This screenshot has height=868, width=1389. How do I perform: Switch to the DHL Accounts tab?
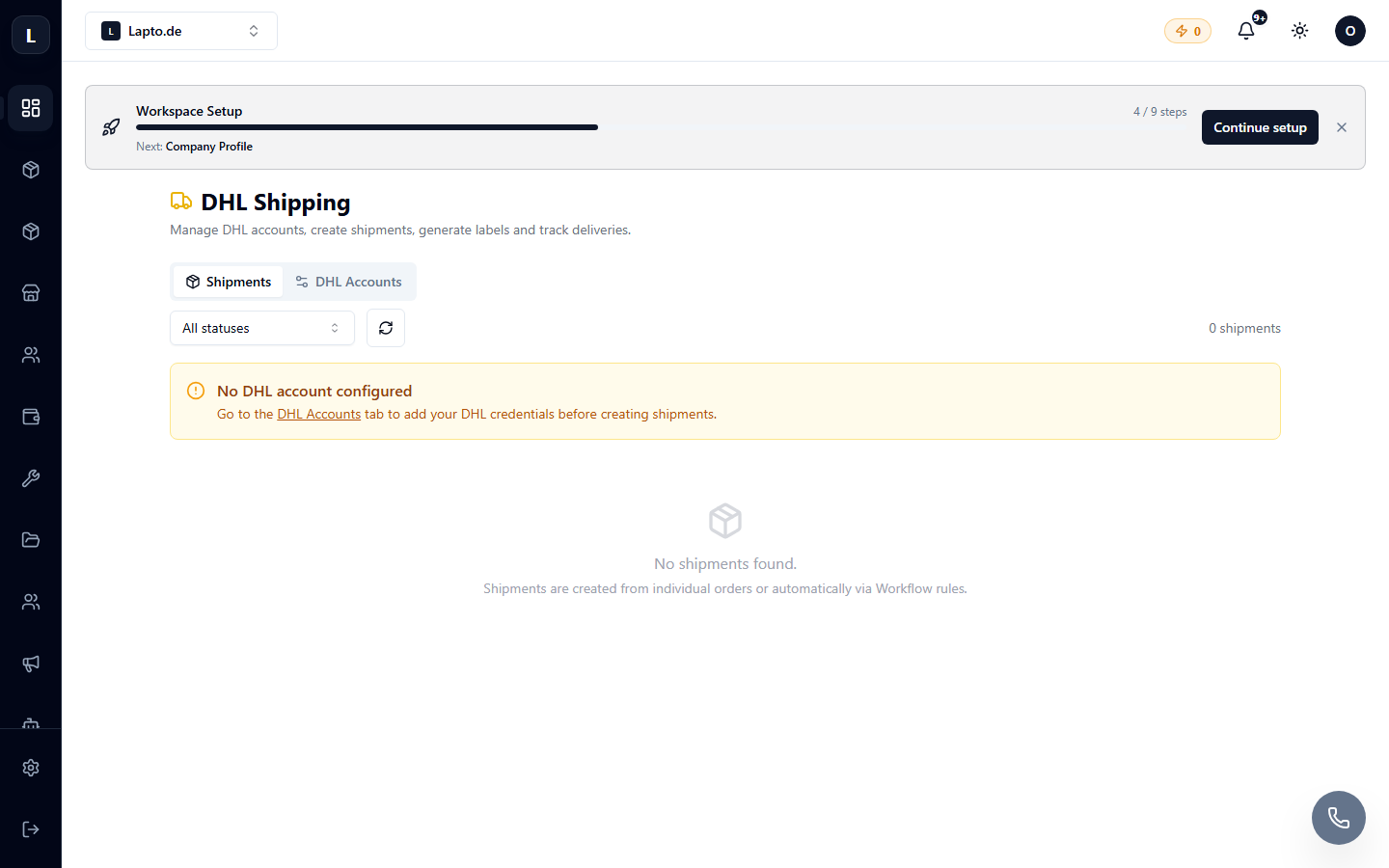pos(349,282)
